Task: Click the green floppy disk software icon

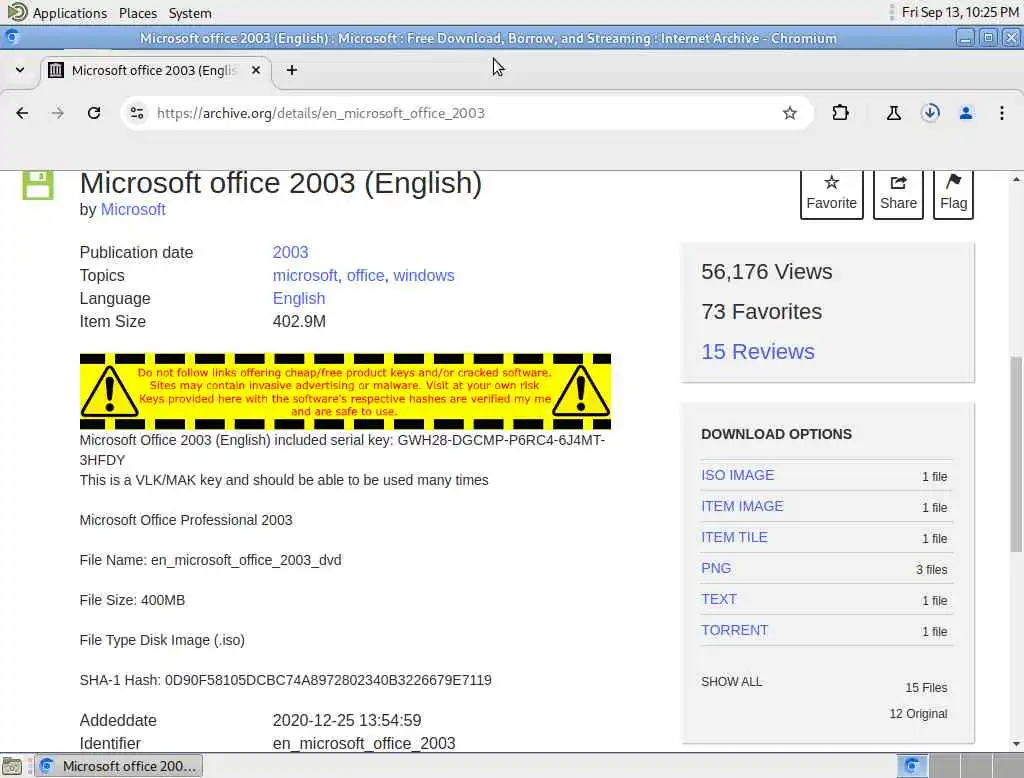Action: (x=38, y=185)
